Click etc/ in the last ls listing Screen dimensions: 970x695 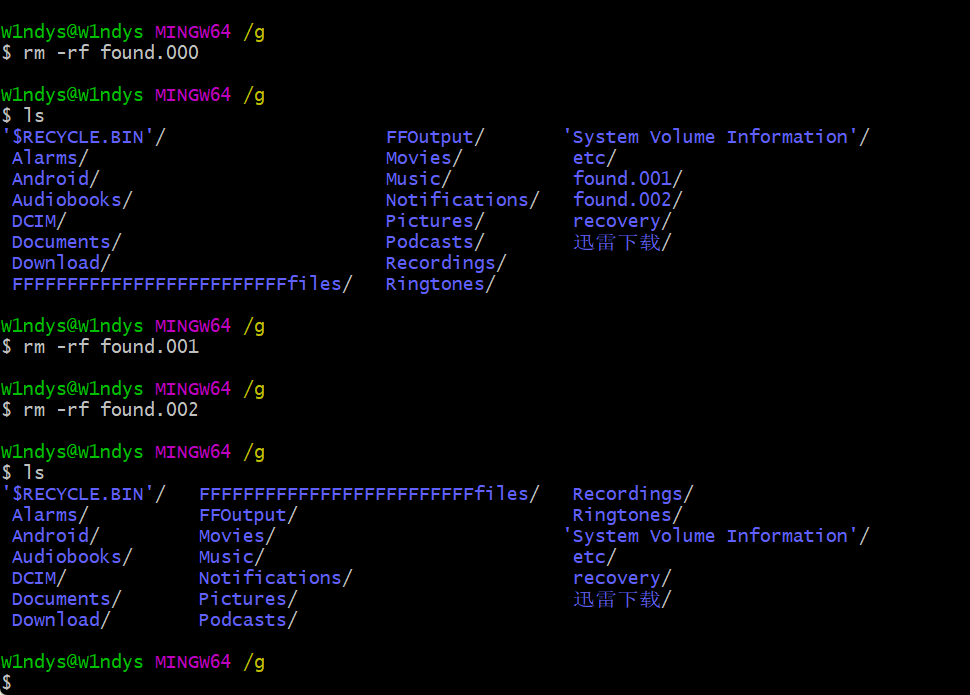[594, 557]
